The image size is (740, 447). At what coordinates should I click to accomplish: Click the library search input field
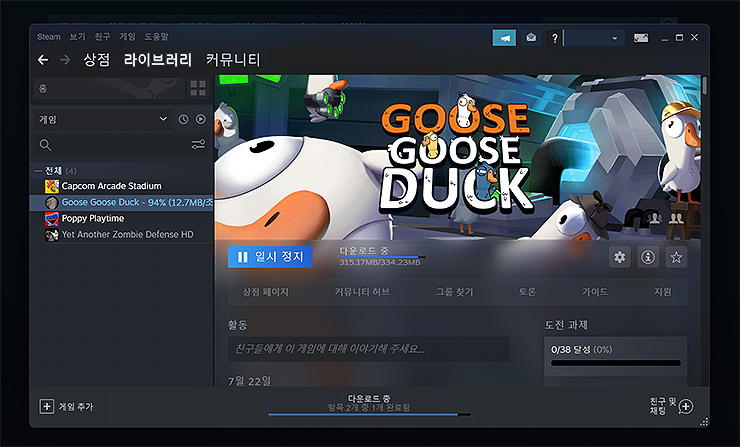(122, 145)
